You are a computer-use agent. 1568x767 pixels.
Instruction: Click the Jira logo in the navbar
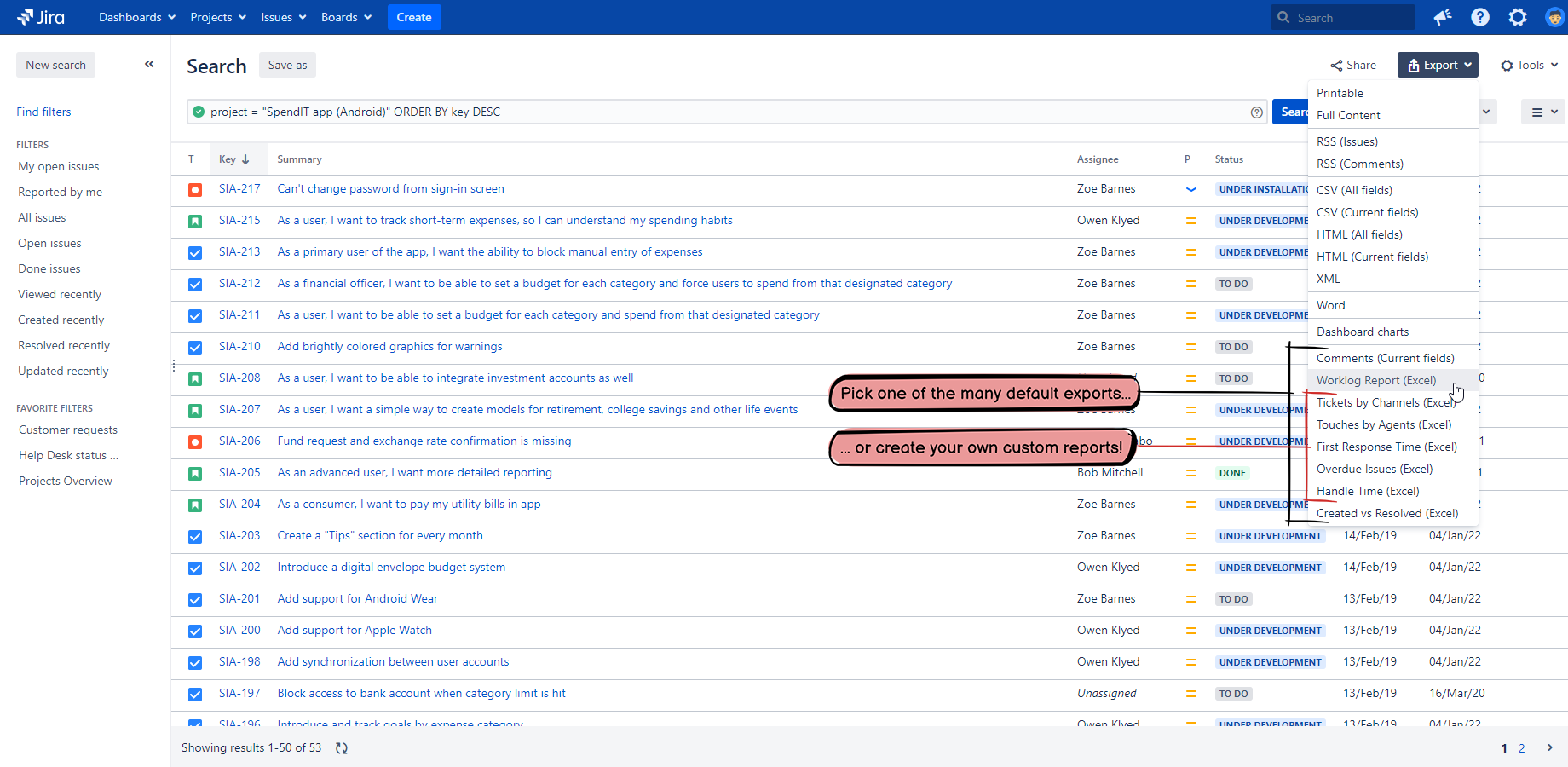click(40, 17)
